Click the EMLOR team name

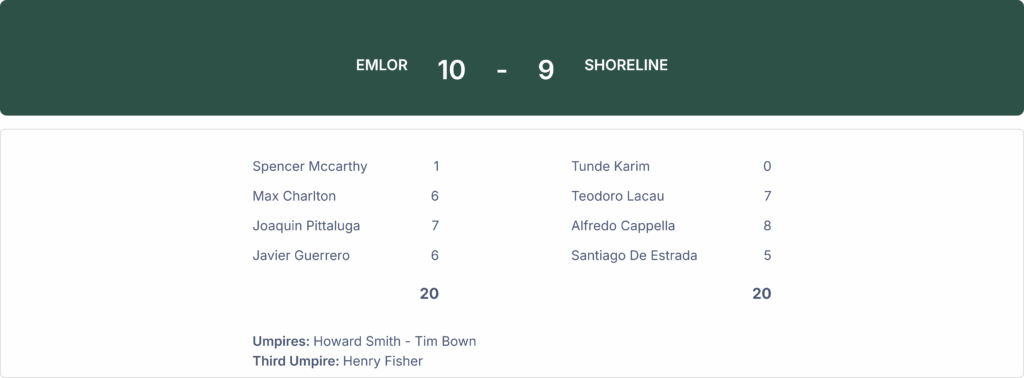tap(381, 65)
